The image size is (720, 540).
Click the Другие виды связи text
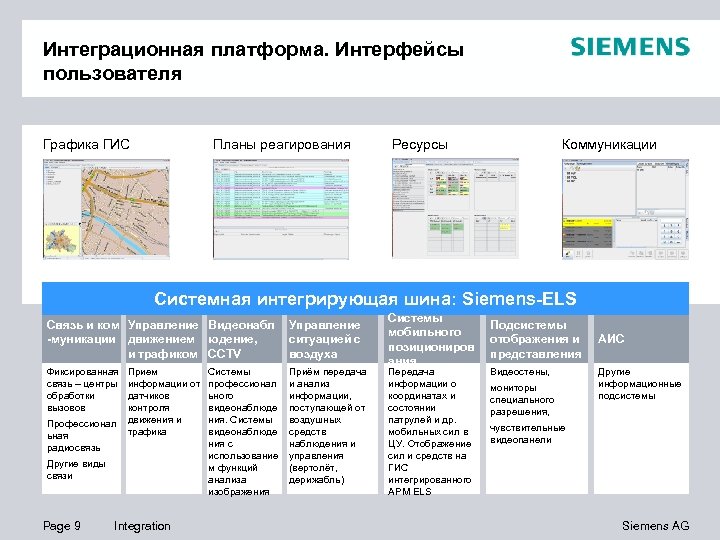(x=76, y=469)
